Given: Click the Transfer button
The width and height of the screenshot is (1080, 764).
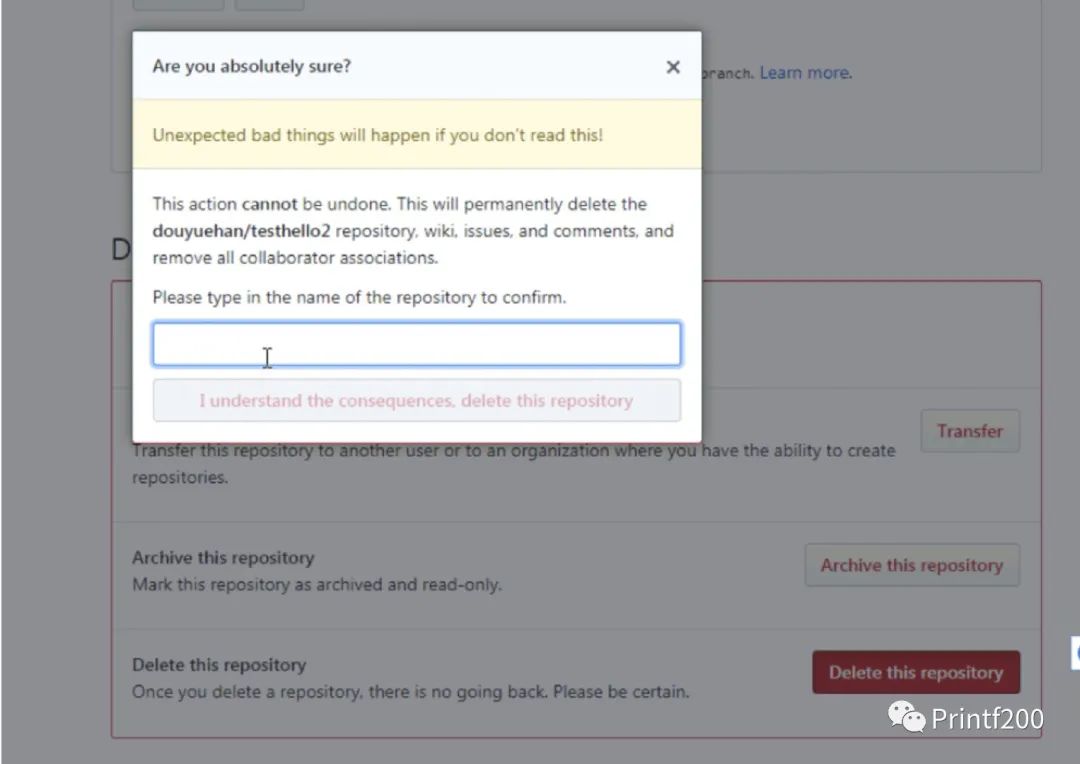Looking at the screenshot, I should [x=969, y=431].
